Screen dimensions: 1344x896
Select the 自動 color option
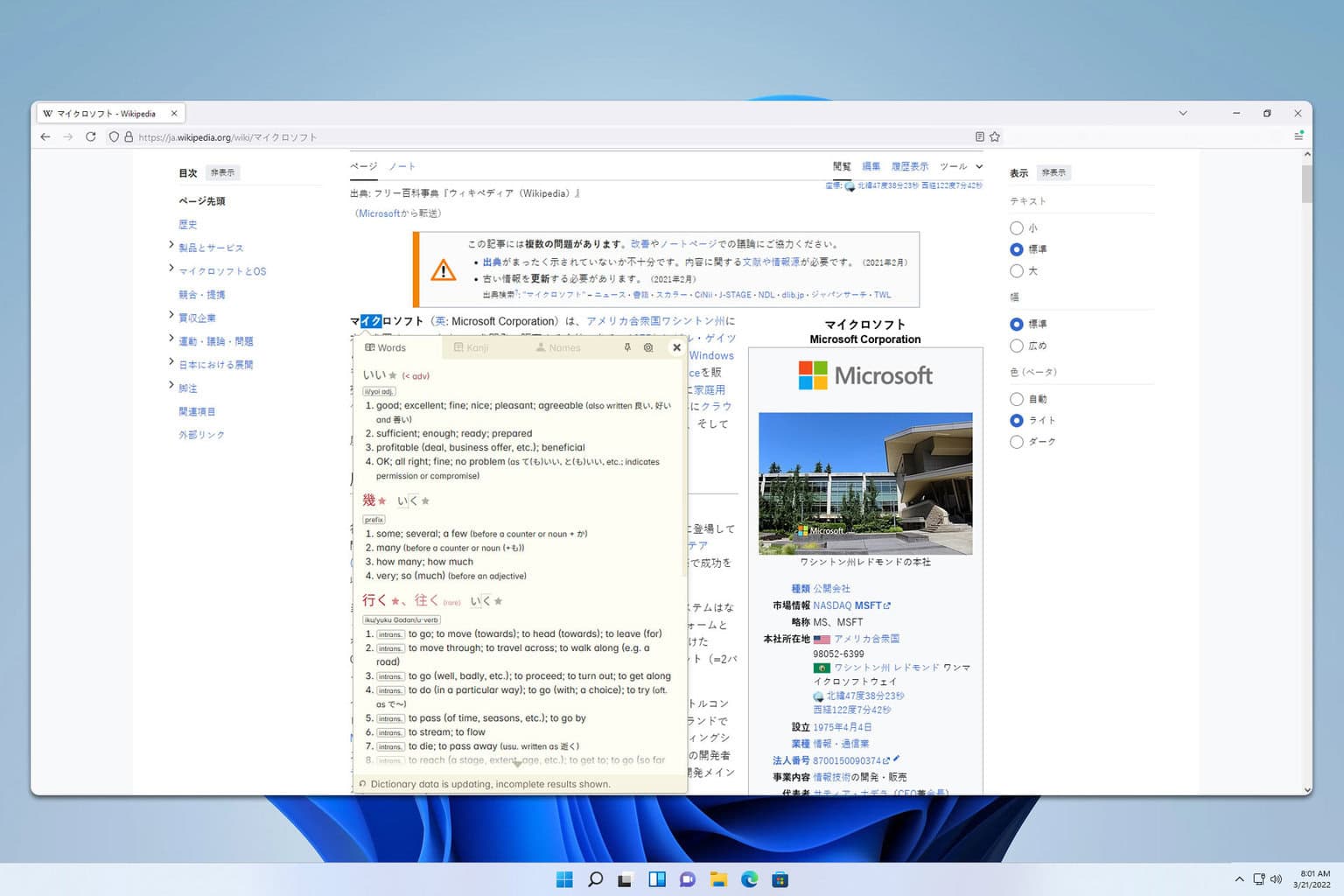point(1017,399)
